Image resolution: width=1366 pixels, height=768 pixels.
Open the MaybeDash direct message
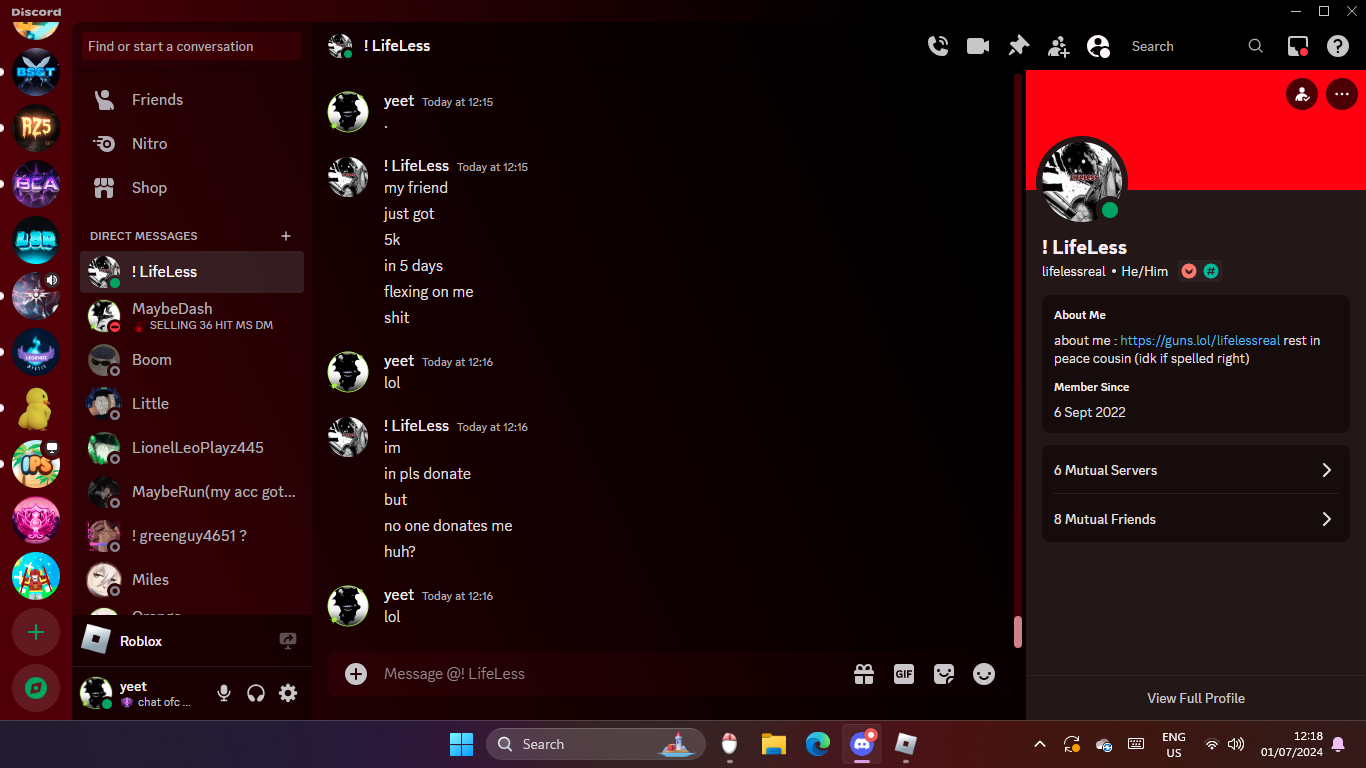[x=192, y=316]
